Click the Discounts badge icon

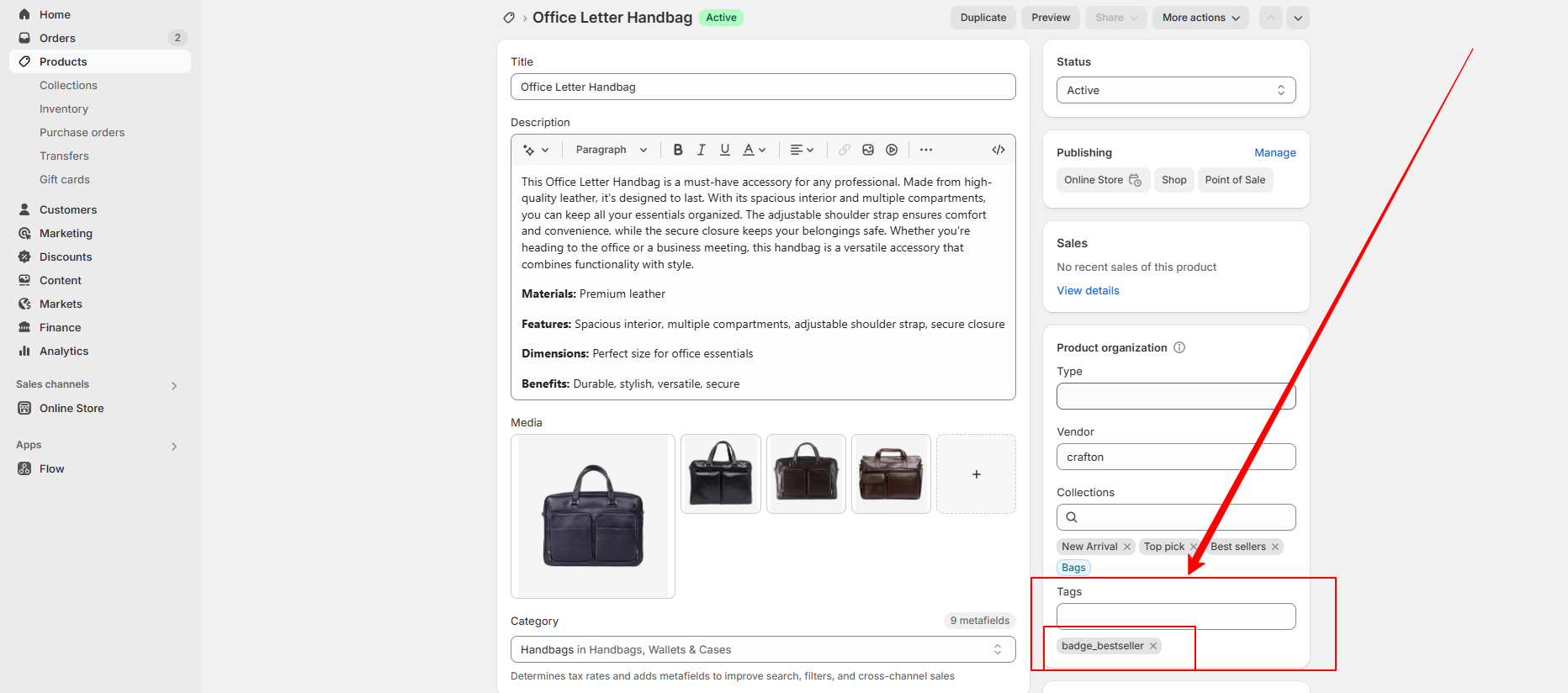(24, 257)
